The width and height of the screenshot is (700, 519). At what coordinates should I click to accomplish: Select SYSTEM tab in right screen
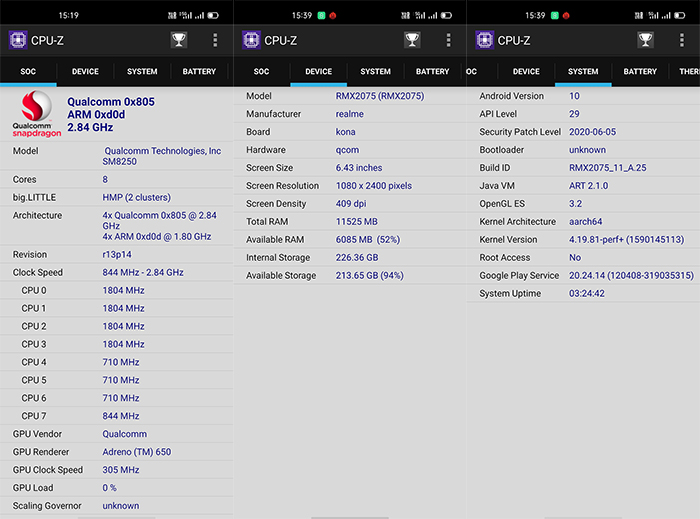point(583,71)
